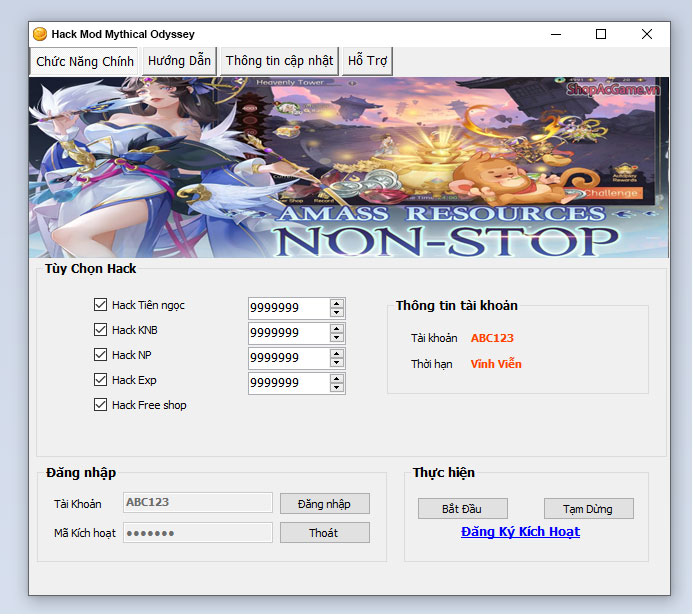
Task: Raise the Hack Exp value with up arrow
Action: click(337, 379)
